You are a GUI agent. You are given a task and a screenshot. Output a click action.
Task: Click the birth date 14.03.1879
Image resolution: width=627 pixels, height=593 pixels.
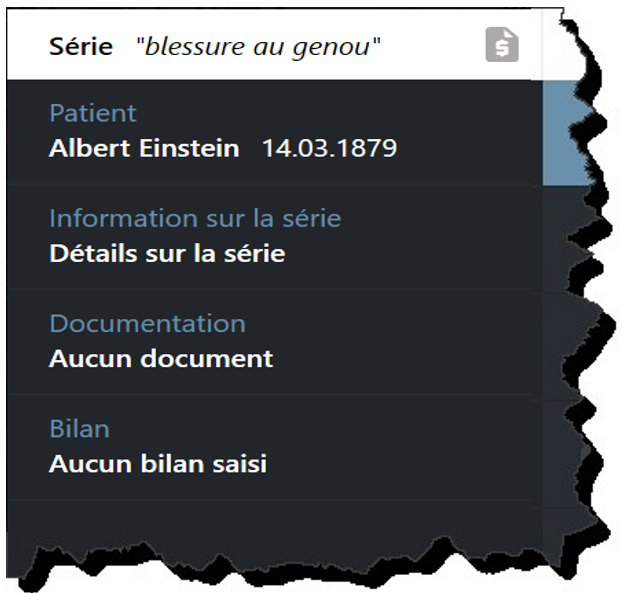tap(329, 149)
